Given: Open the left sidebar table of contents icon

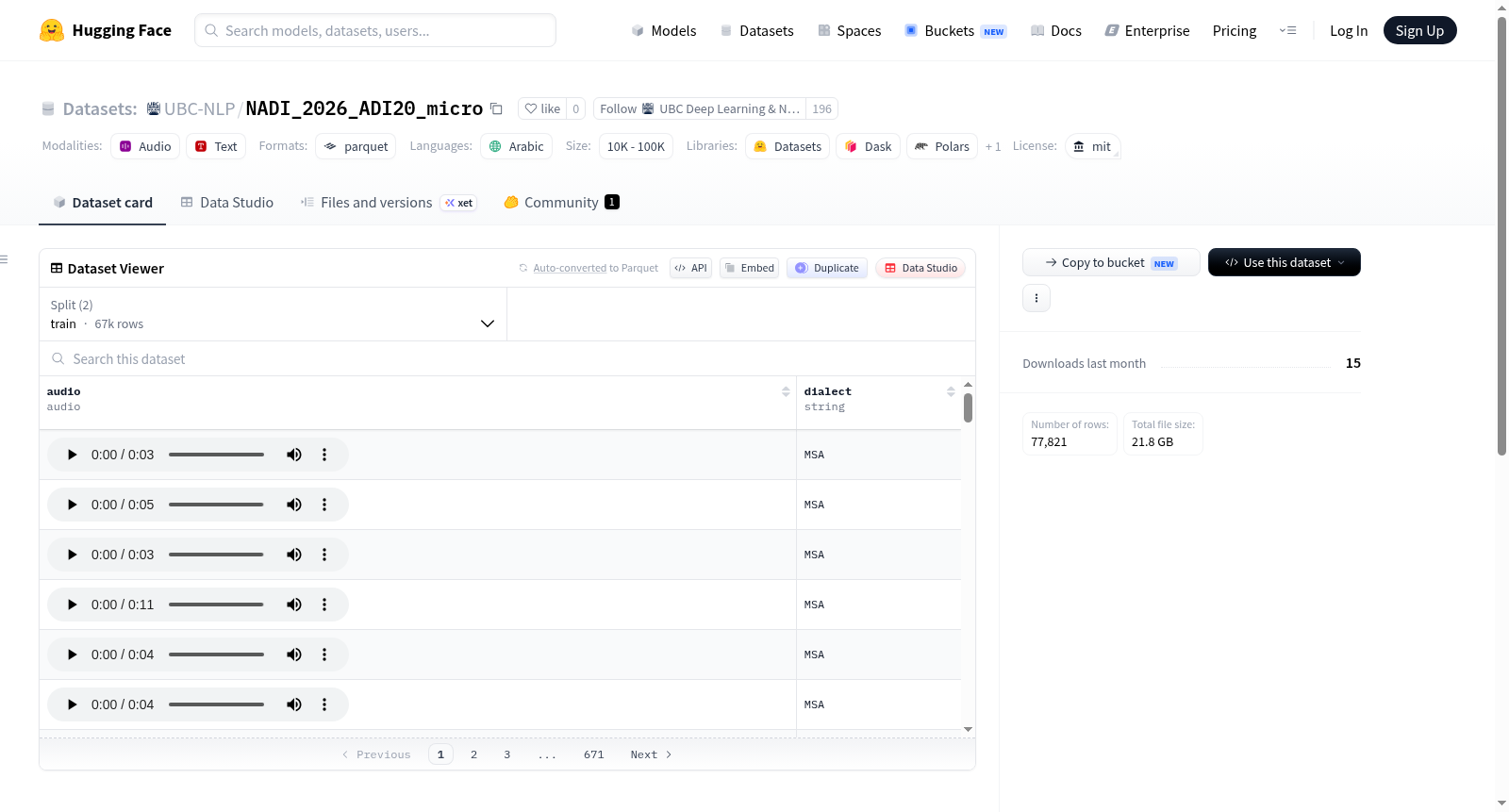Looking at the screenshot, I should point(4,259).
